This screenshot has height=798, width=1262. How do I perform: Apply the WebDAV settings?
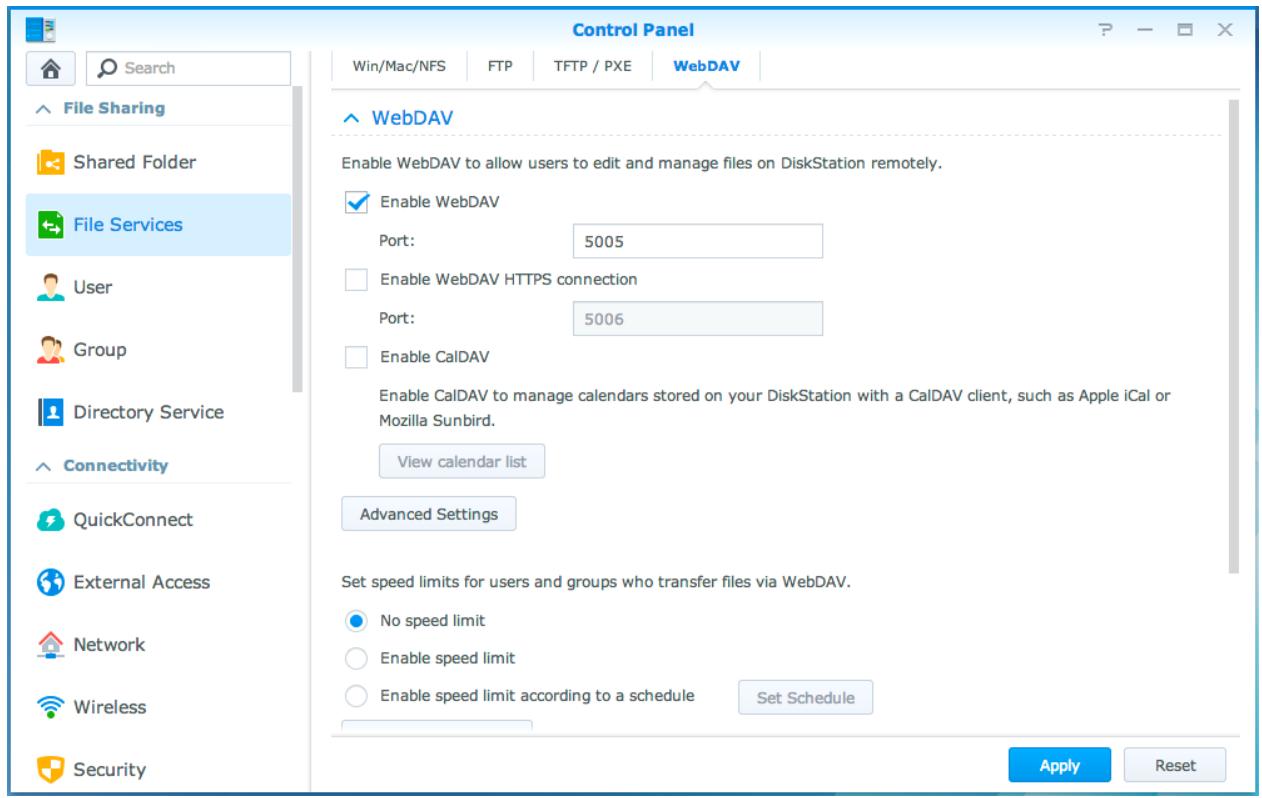pos(1059,766)
